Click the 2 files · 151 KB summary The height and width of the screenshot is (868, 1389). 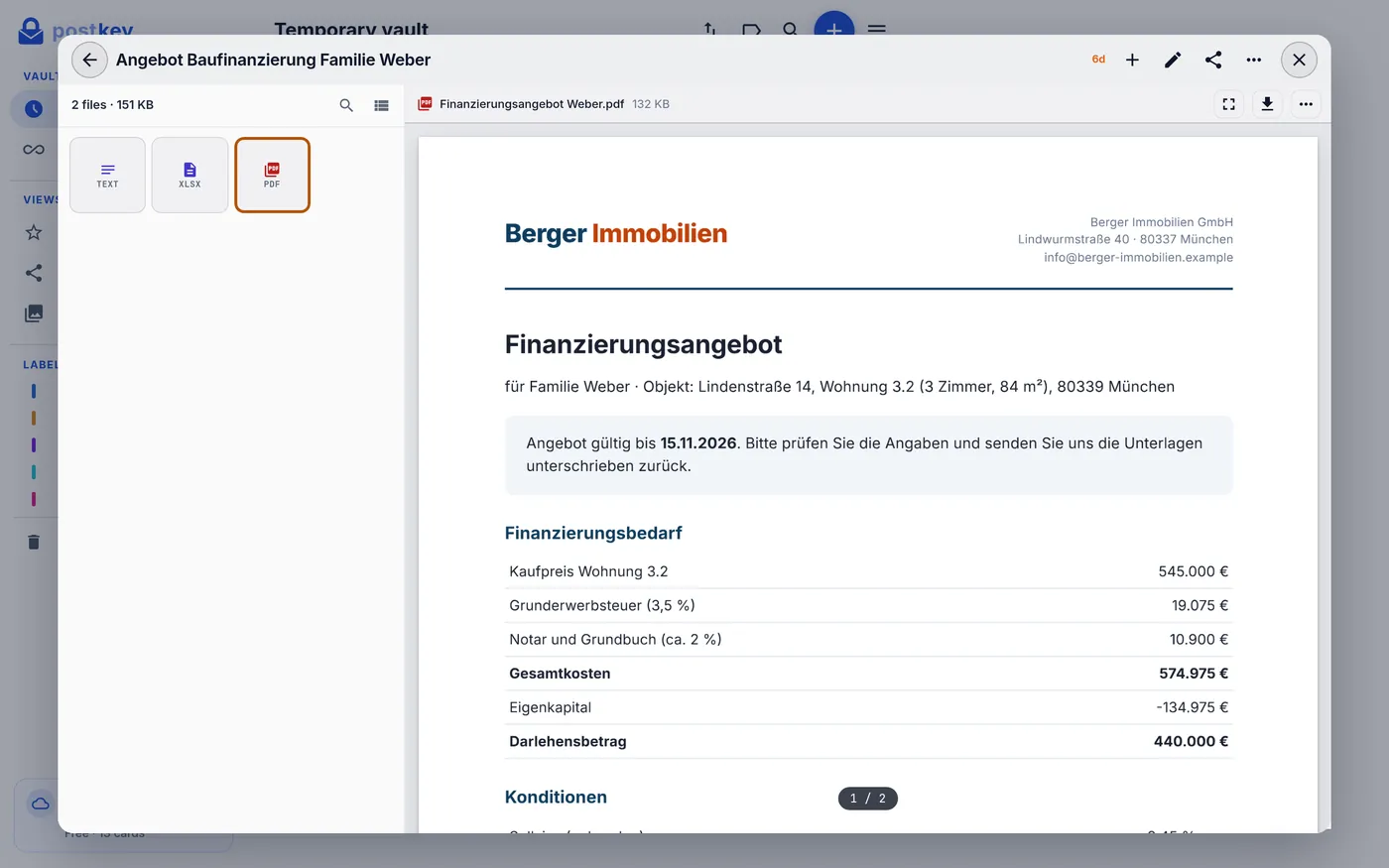(x=112, y=105)
